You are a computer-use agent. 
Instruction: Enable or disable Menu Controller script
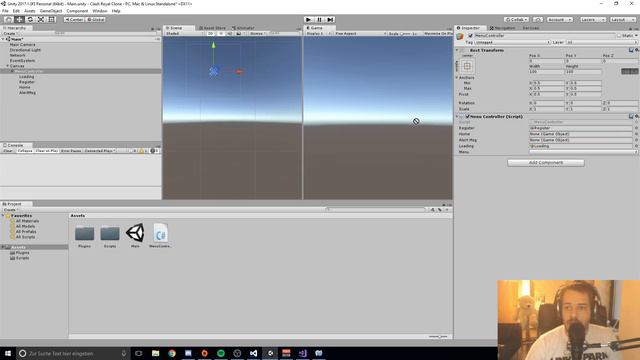click(468, 116)
